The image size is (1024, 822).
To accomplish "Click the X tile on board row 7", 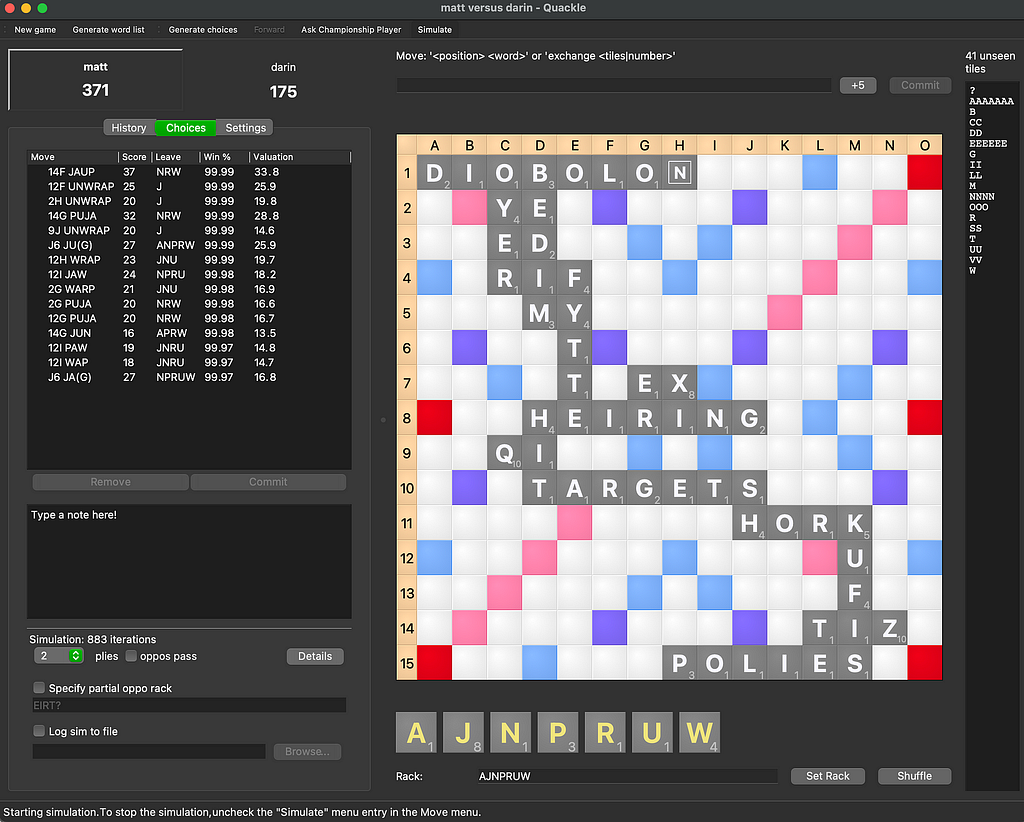I will pos(679,383).
